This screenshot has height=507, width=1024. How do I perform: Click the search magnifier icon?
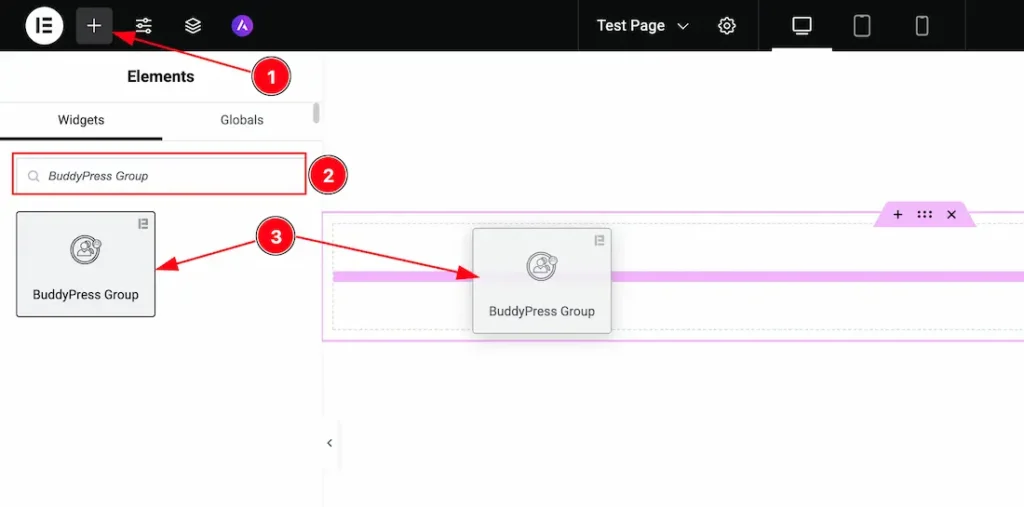(x=33, y=176)
